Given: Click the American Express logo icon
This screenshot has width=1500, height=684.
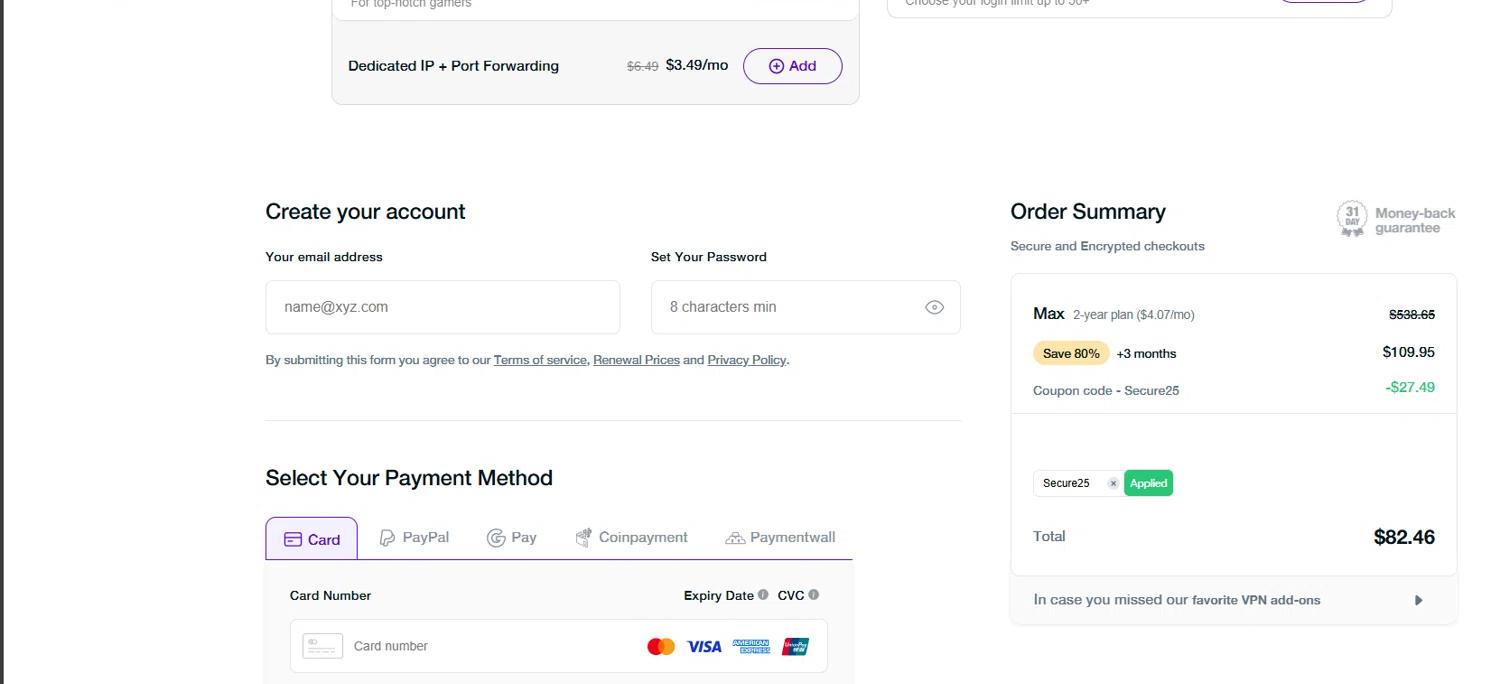Looking at the screenshot, I should 751,647.
